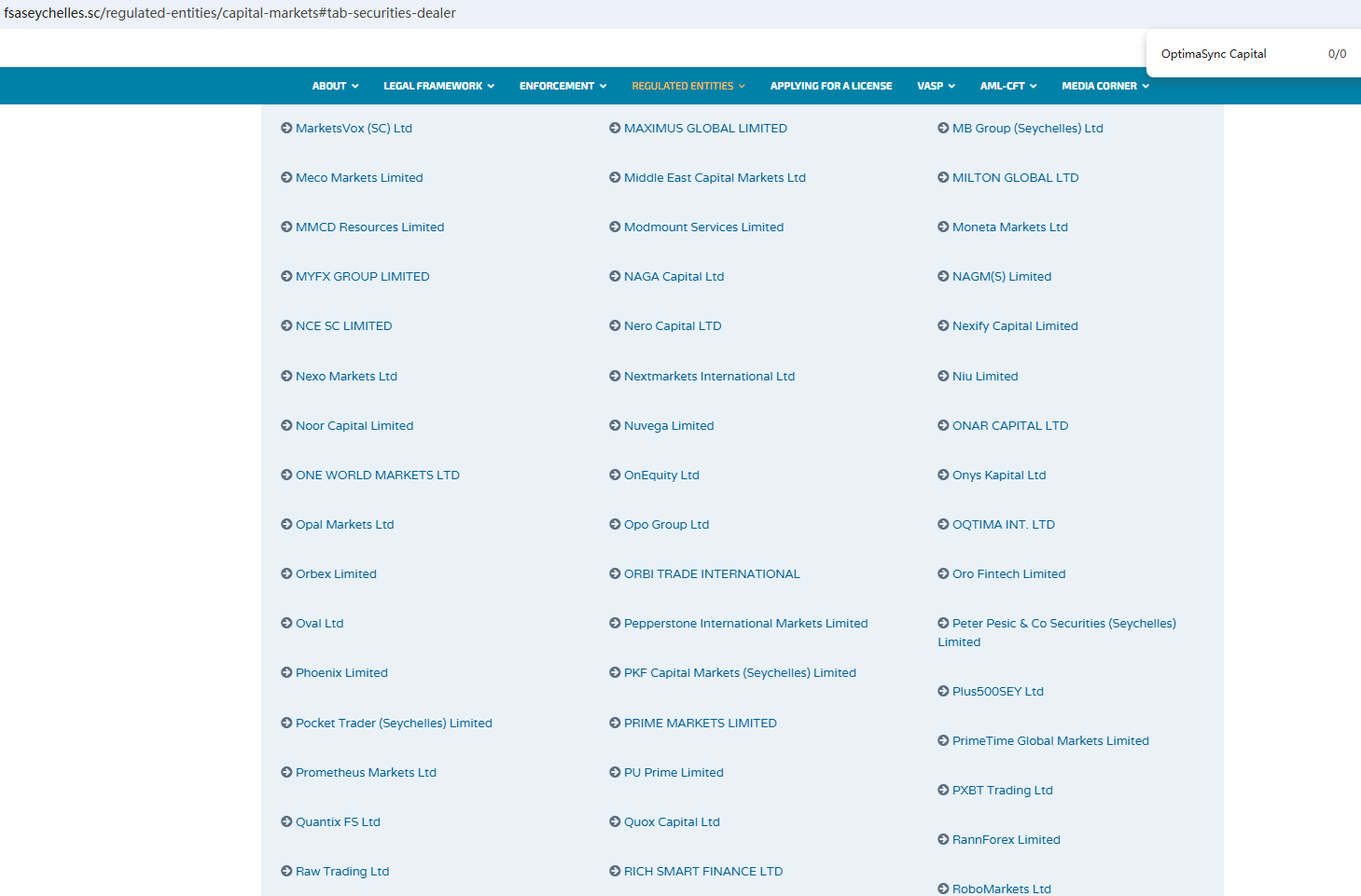Image resolution: width=1361 pixels, height=896 pixels.
Task: Click the browser address bar URL
Action: 230,13
